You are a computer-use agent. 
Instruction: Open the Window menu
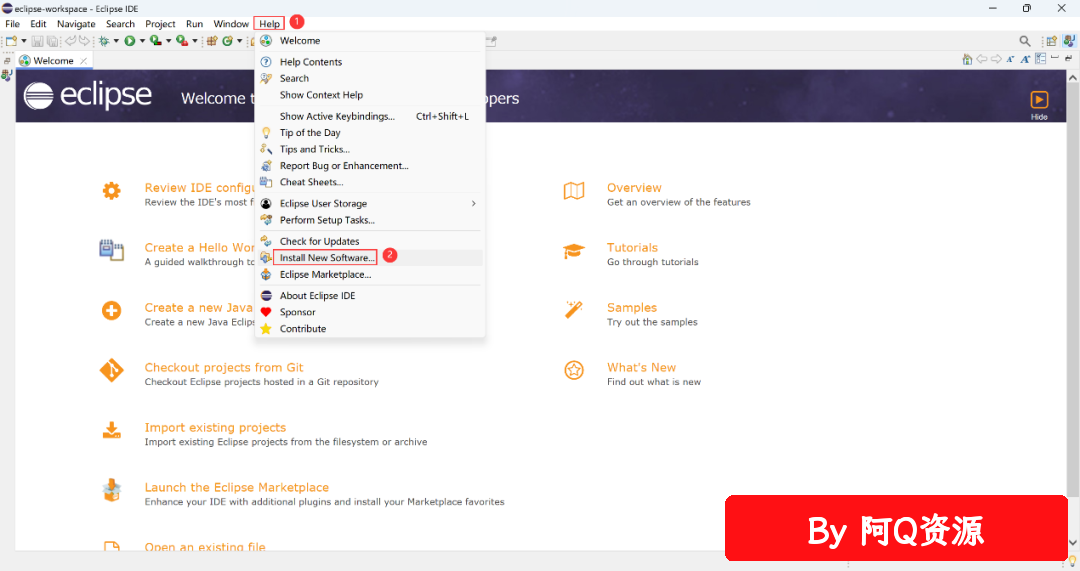pos(231,23)
